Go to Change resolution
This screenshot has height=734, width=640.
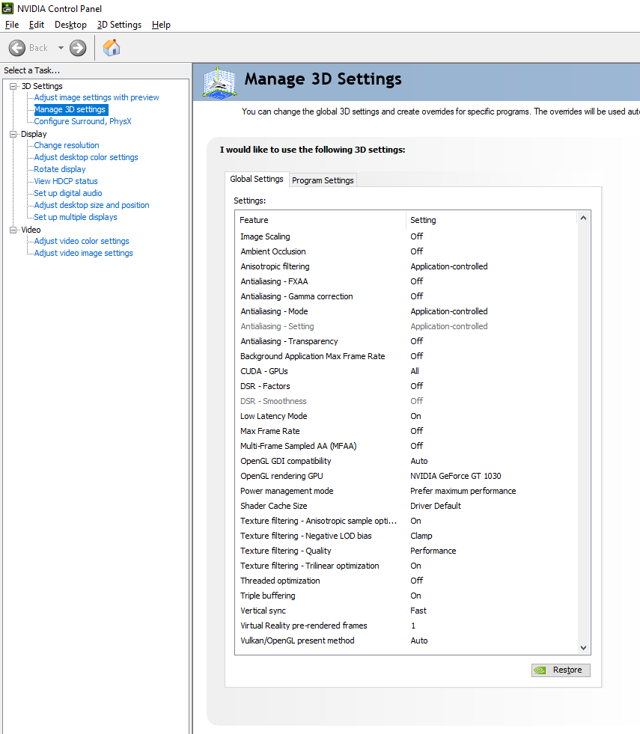(66, 145)
